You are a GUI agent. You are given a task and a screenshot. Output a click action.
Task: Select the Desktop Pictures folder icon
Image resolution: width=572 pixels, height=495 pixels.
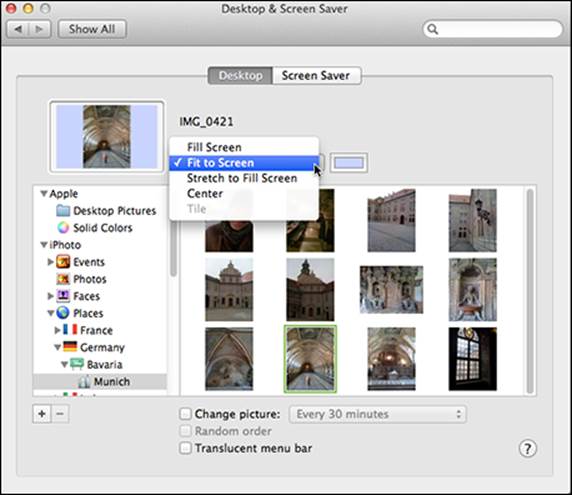pyautogui.click(x=63, y=210)
